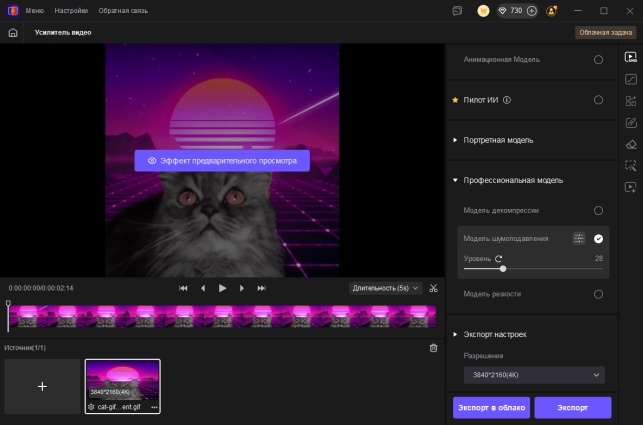This screenshot has width=643, height=425.
Task: Open more options dots on cat-gif thumbnail
Action: (154, 407)
